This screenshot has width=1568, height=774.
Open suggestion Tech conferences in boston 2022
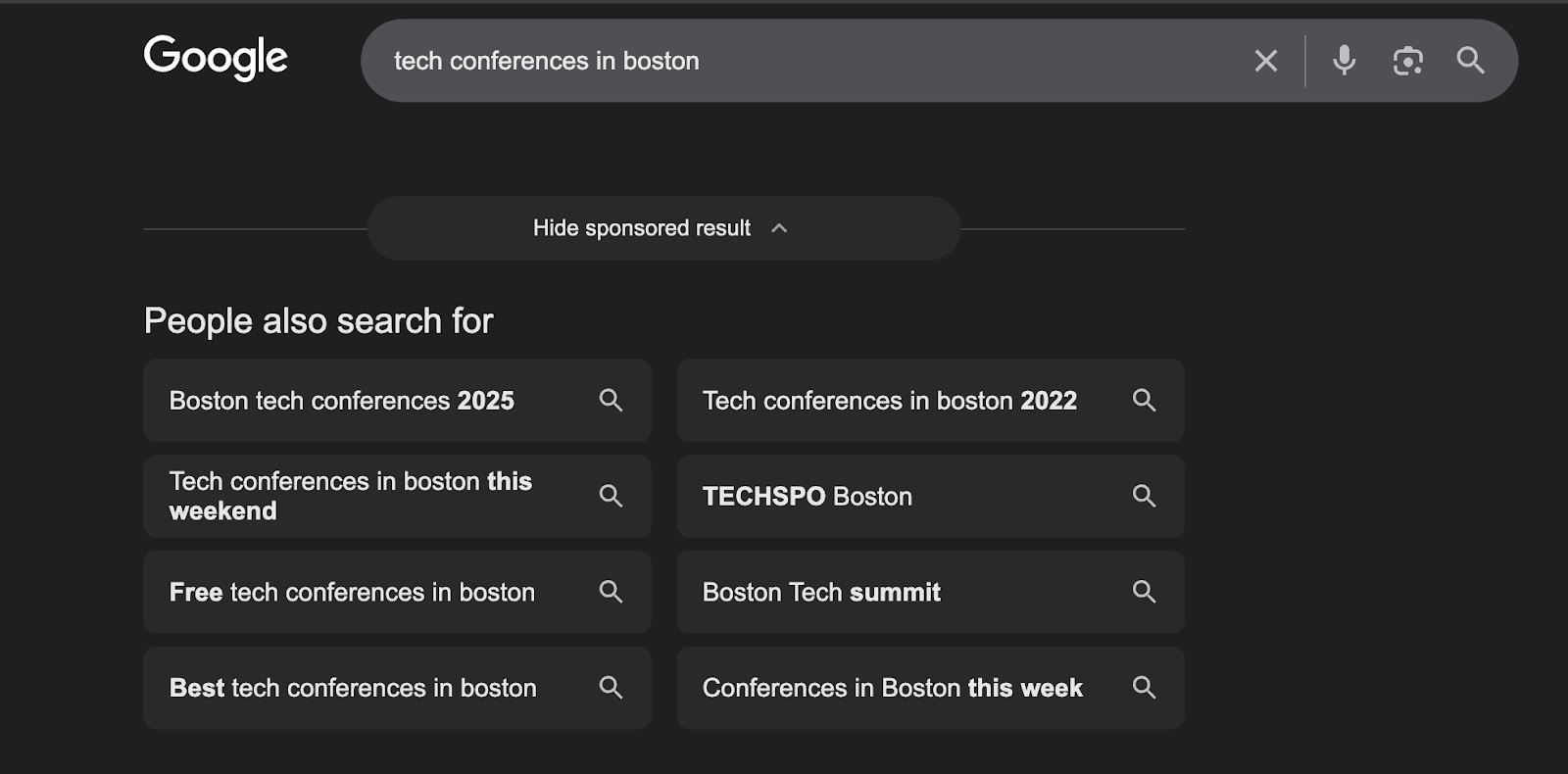(930, 400)
